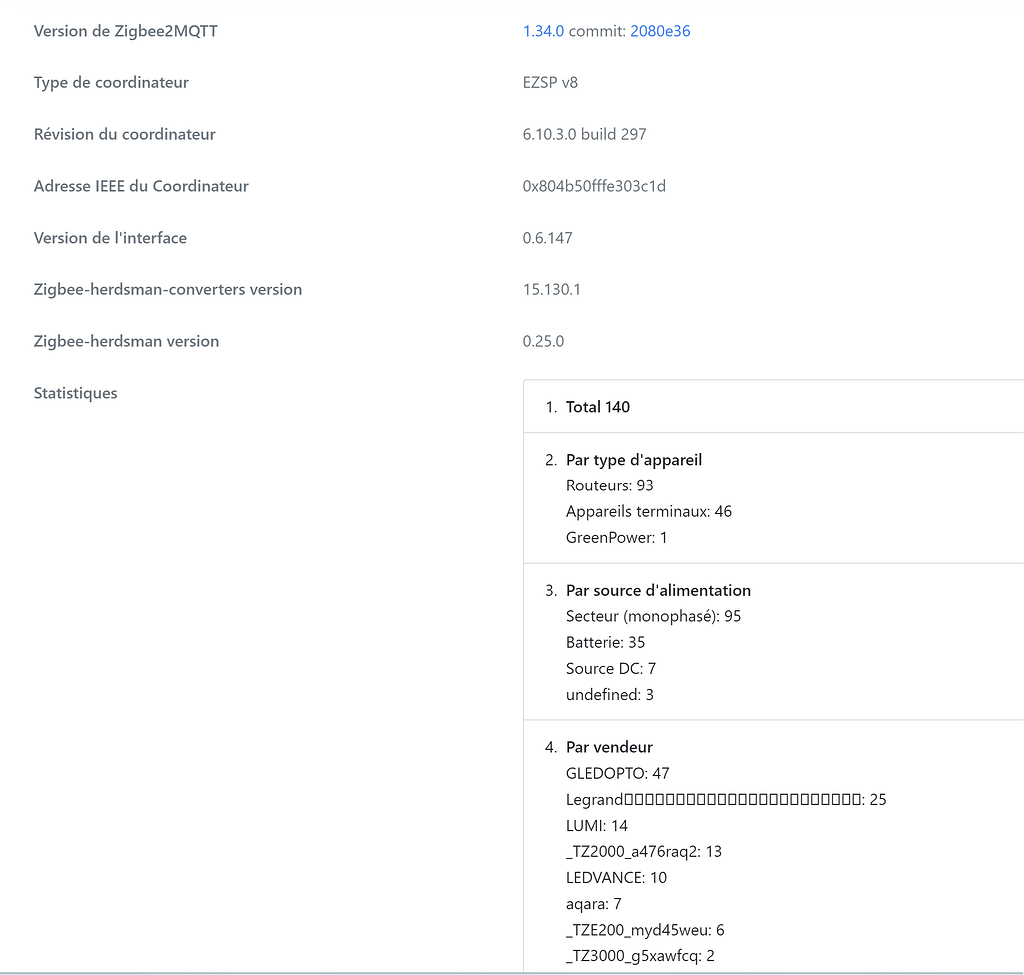Open the 1.34.0 version link

tap(543, 31)
